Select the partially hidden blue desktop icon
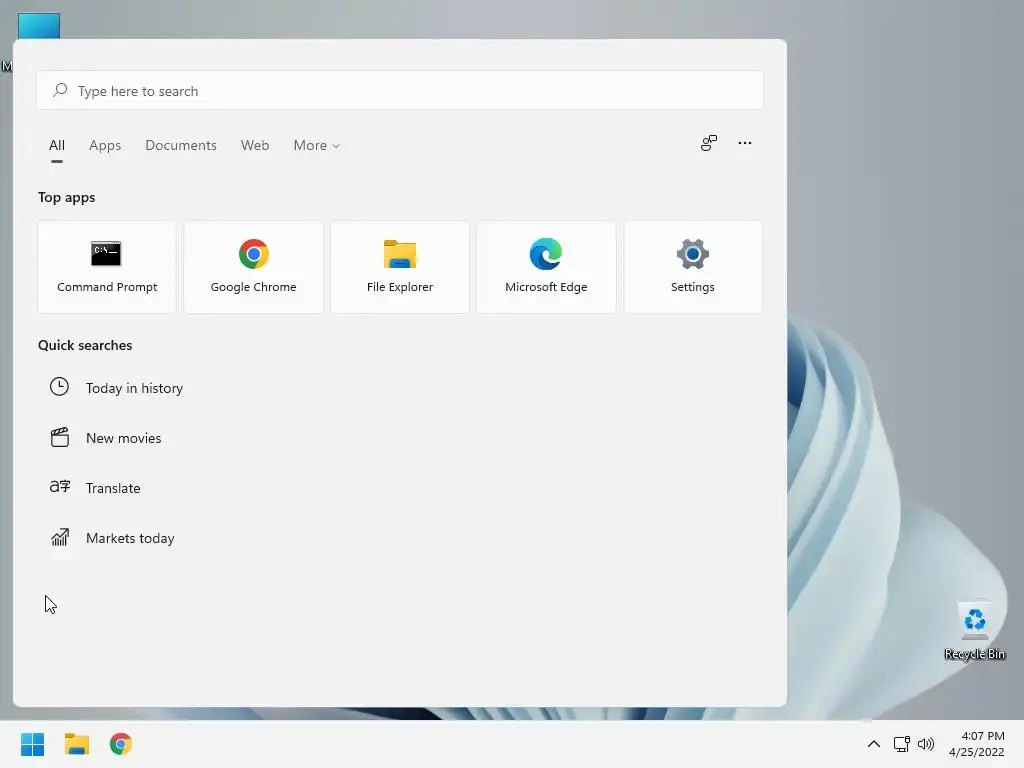 tap(39, 26)
